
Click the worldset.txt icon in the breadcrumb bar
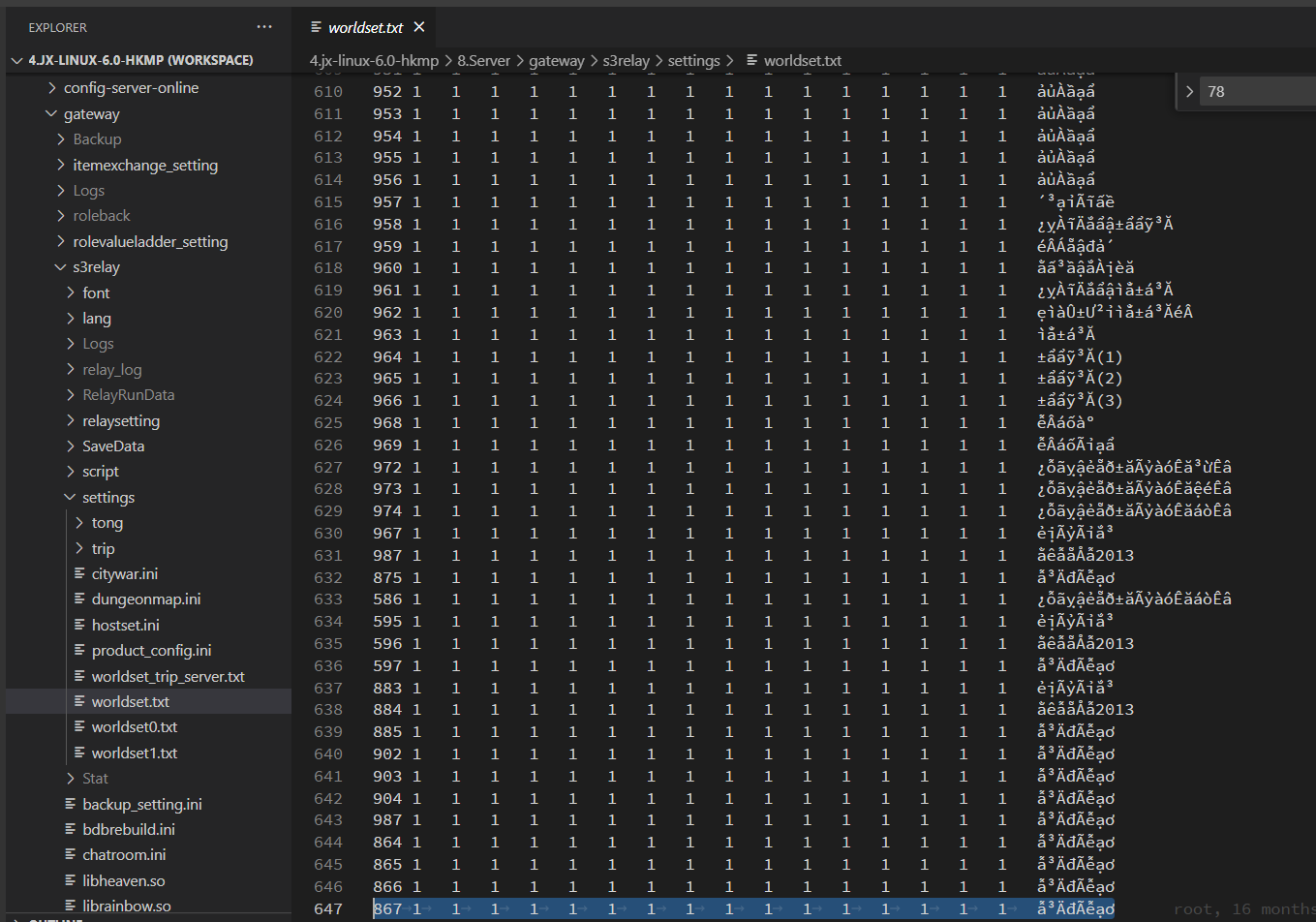pos(753,60)
